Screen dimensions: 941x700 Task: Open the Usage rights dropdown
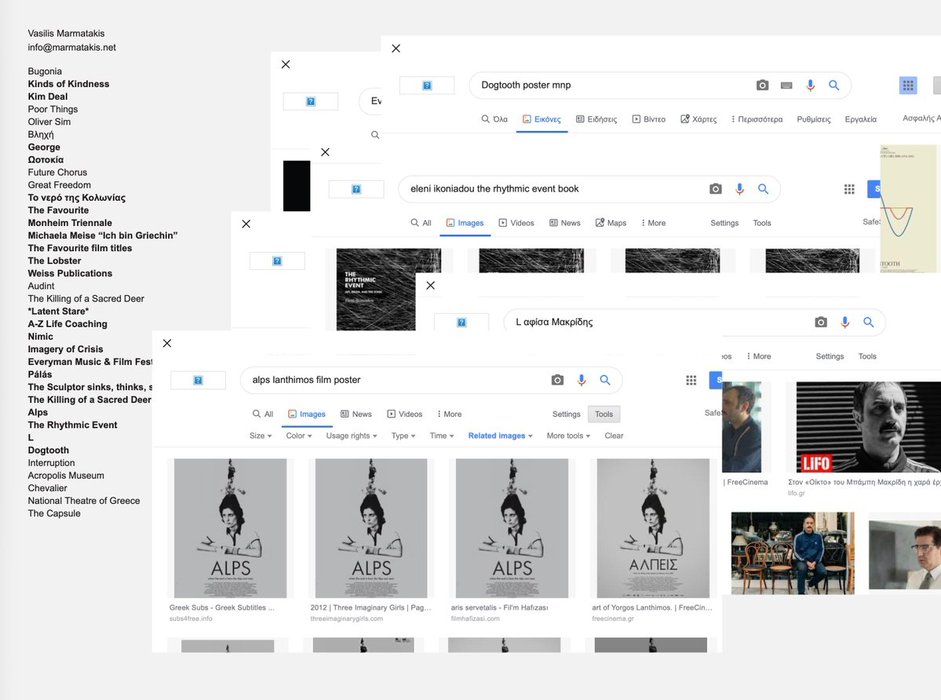coord(352,436)
